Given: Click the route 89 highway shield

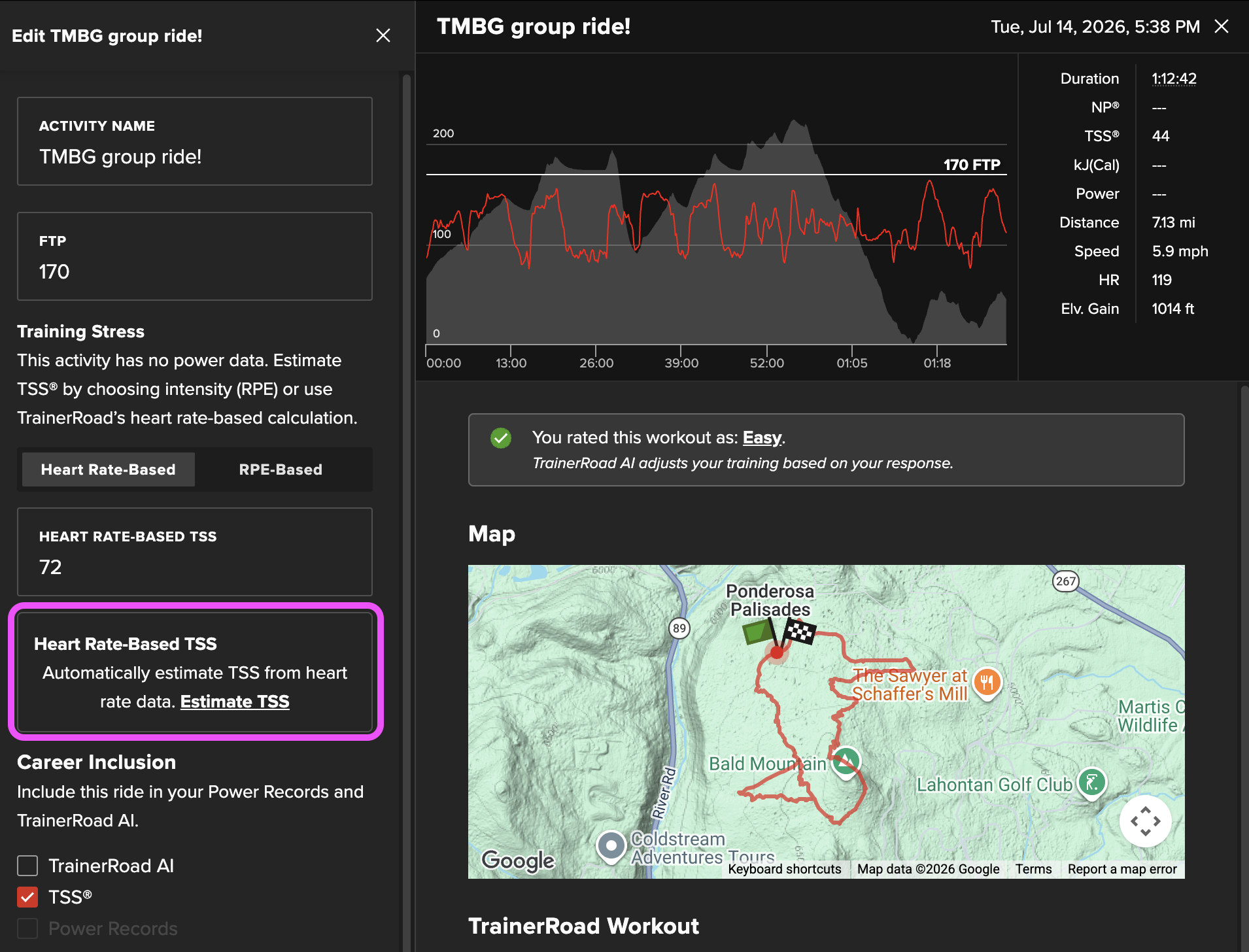Looking at the screenshot, I should tap(679, 628).
